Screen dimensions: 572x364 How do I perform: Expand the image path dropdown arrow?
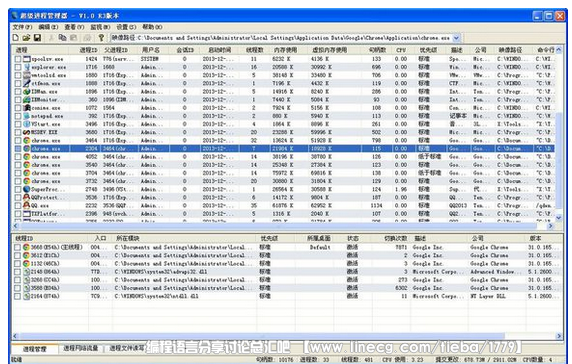coord(456,38)
